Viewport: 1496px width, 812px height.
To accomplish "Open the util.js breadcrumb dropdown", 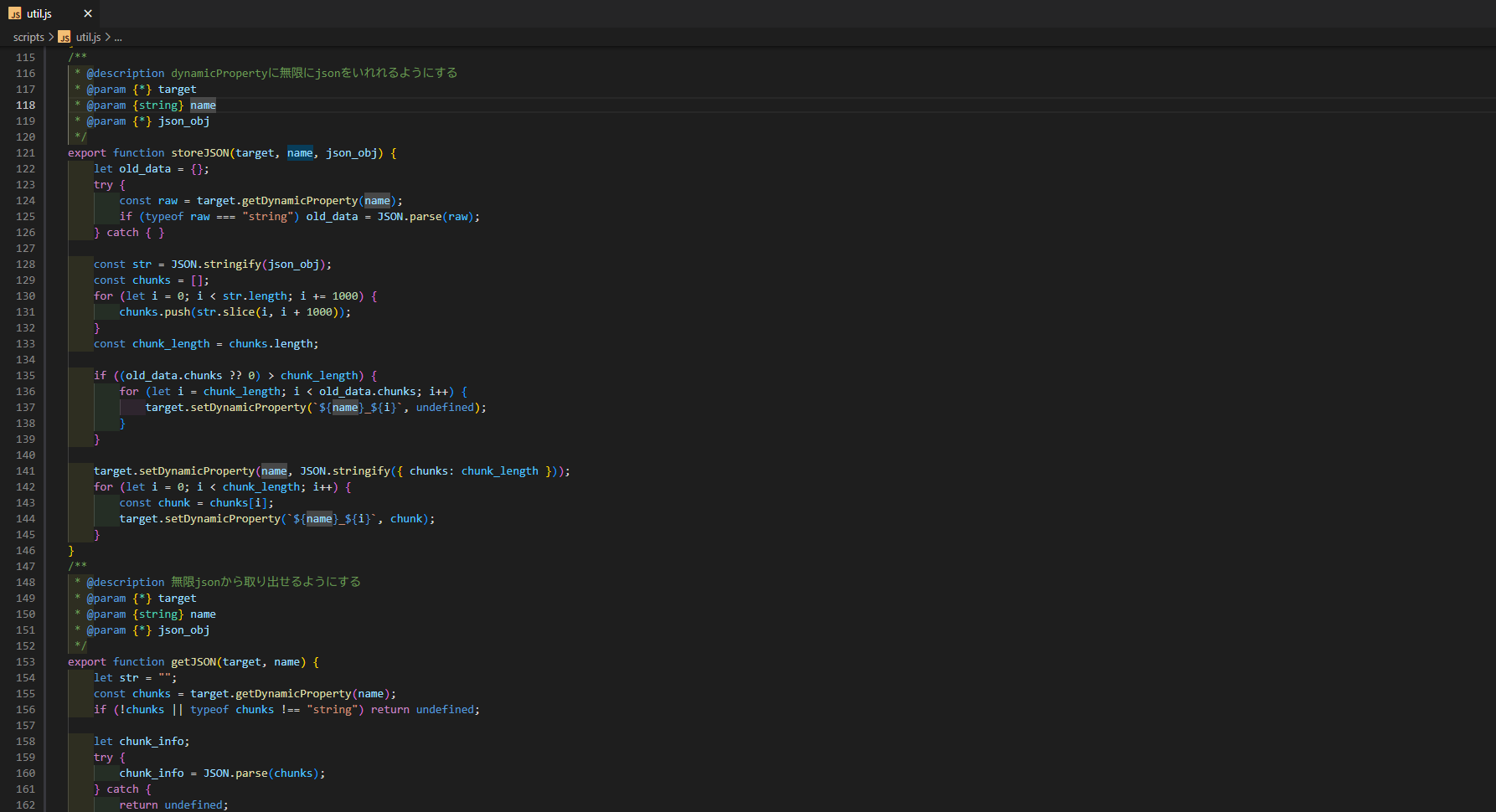I will (88, 37).
